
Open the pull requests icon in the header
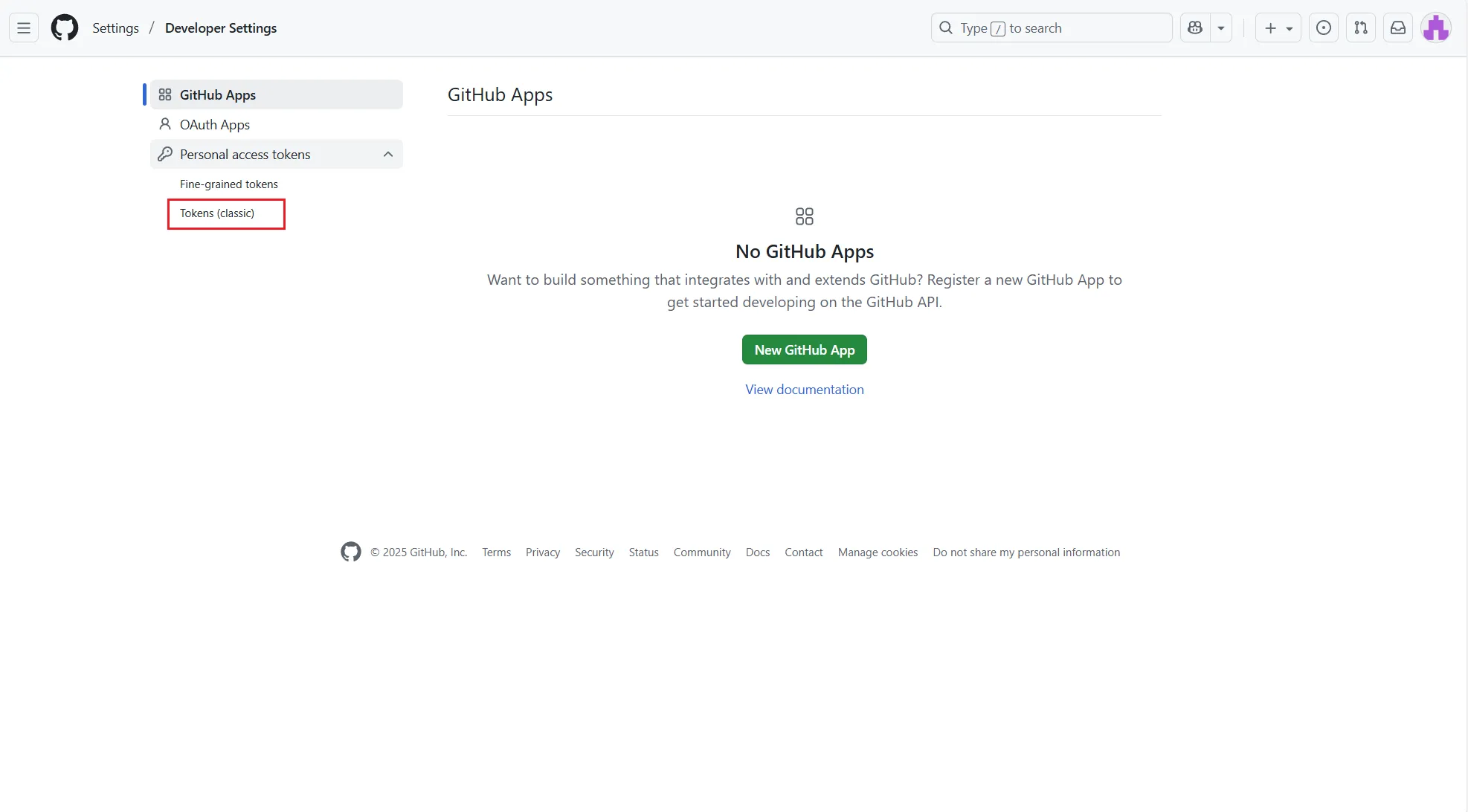(x=1361, y=28)
